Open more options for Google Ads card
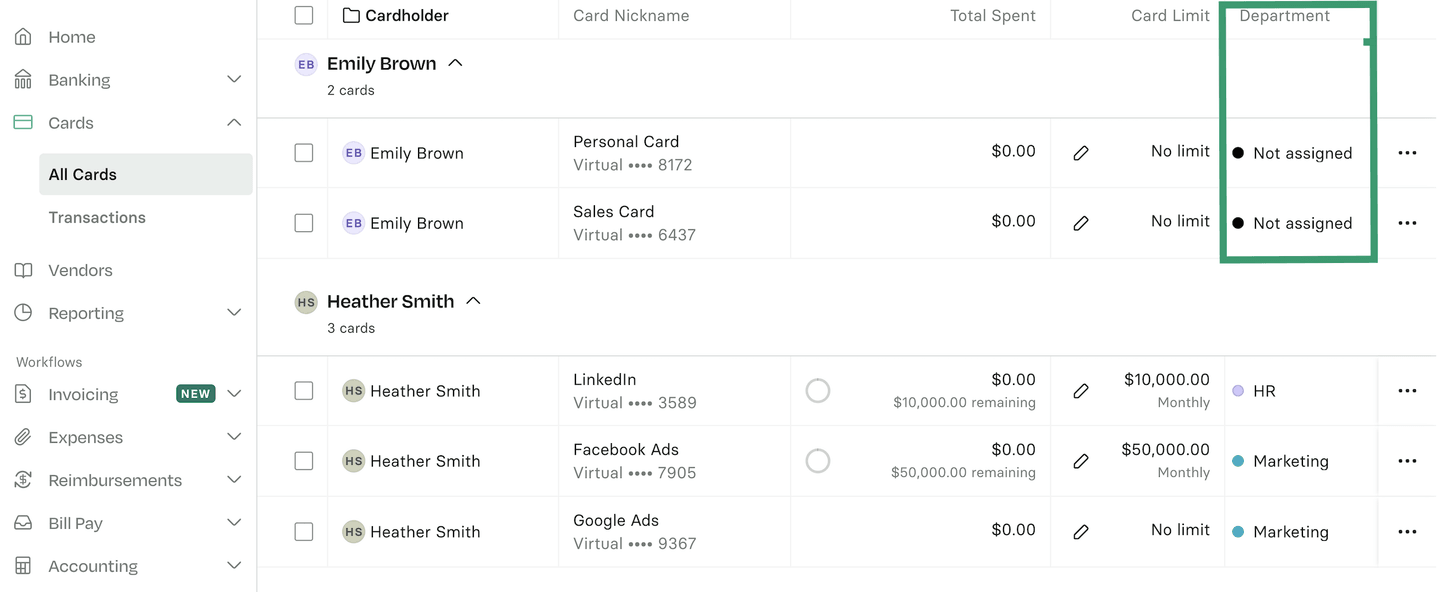 1407,532
